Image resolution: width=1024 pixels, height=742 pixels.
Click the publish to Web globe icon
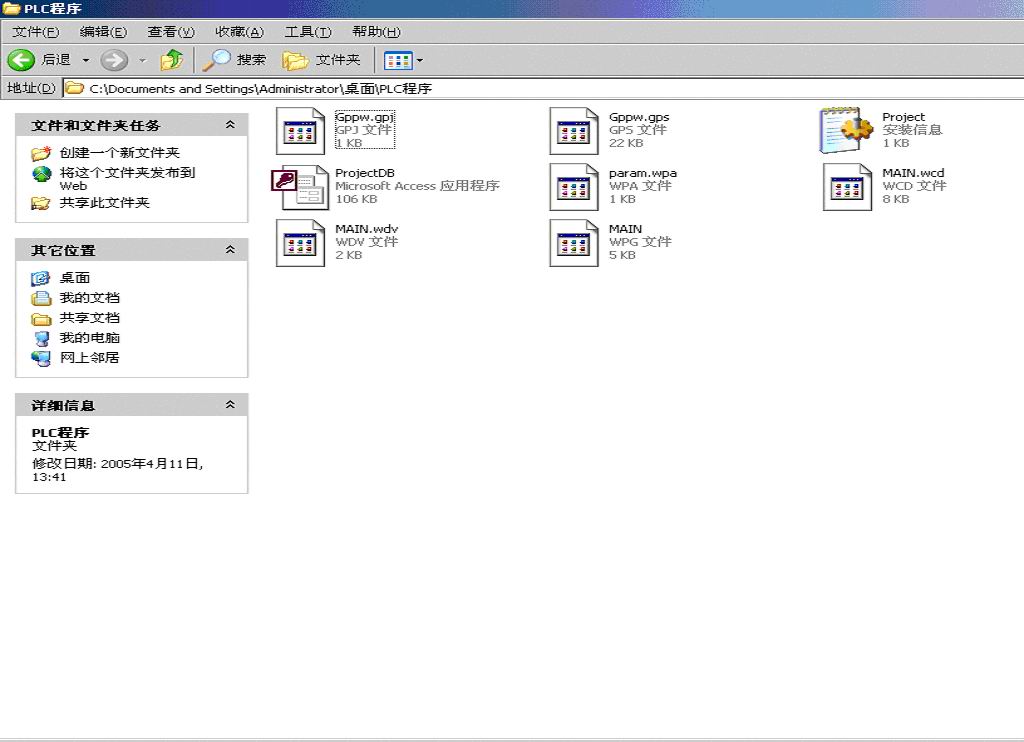pos(42,174)
